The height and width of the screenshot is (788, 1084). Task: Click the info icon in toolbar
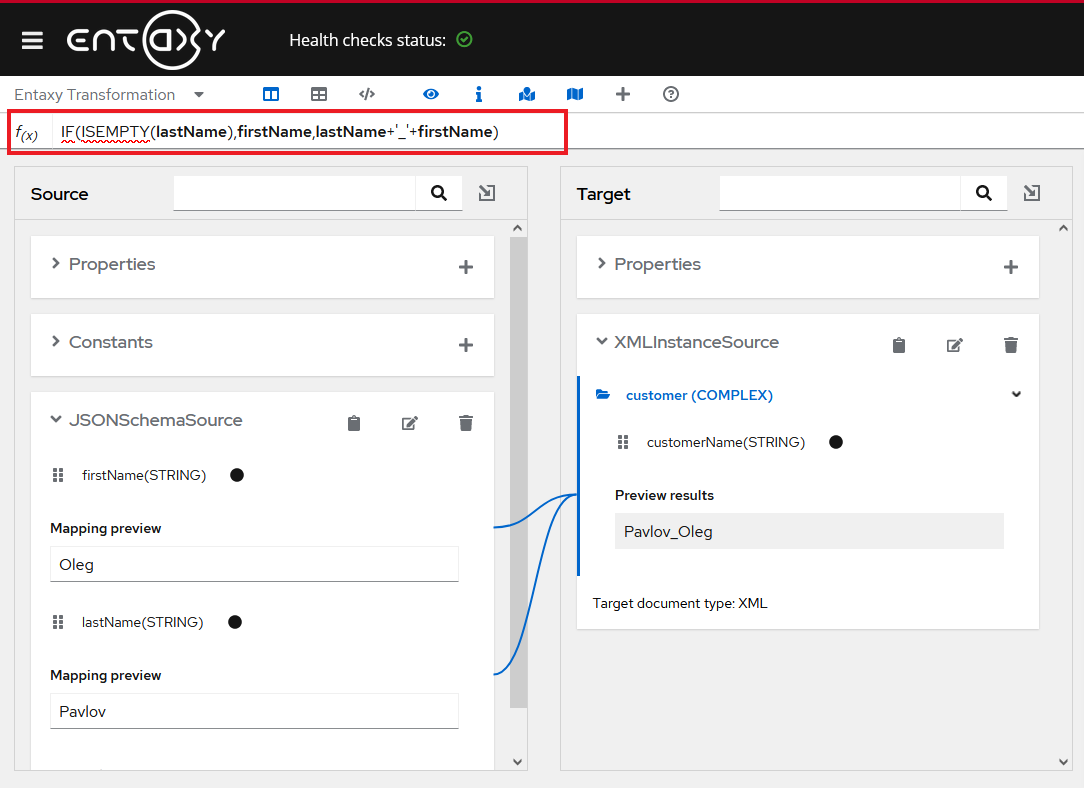pyautogui.click(x=479, y=94)
